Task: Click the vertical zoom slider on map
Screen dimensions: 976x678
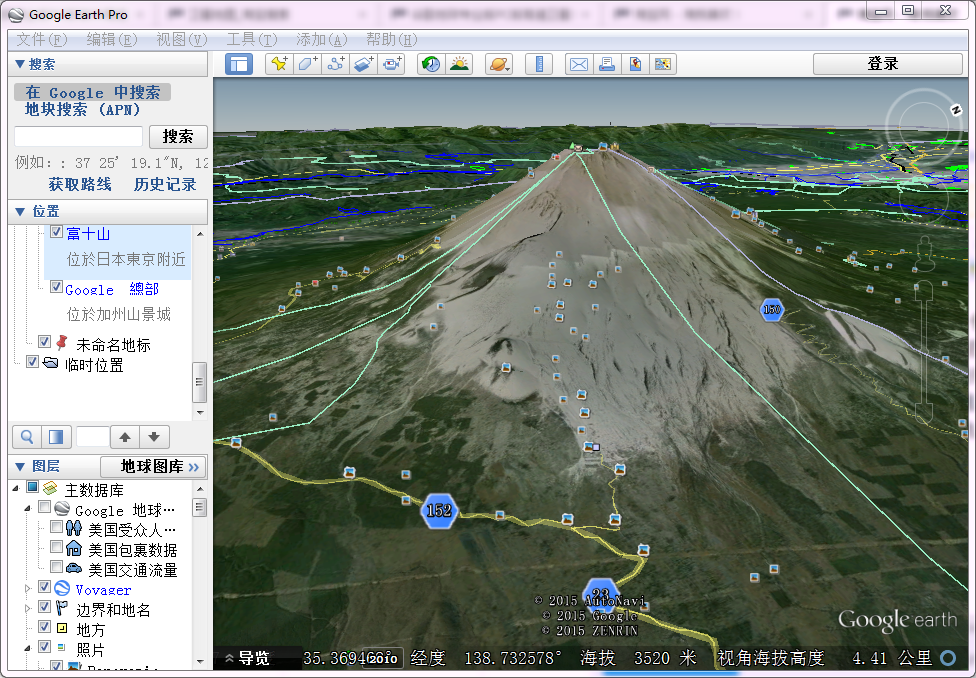Action: [x=925, y=352]
